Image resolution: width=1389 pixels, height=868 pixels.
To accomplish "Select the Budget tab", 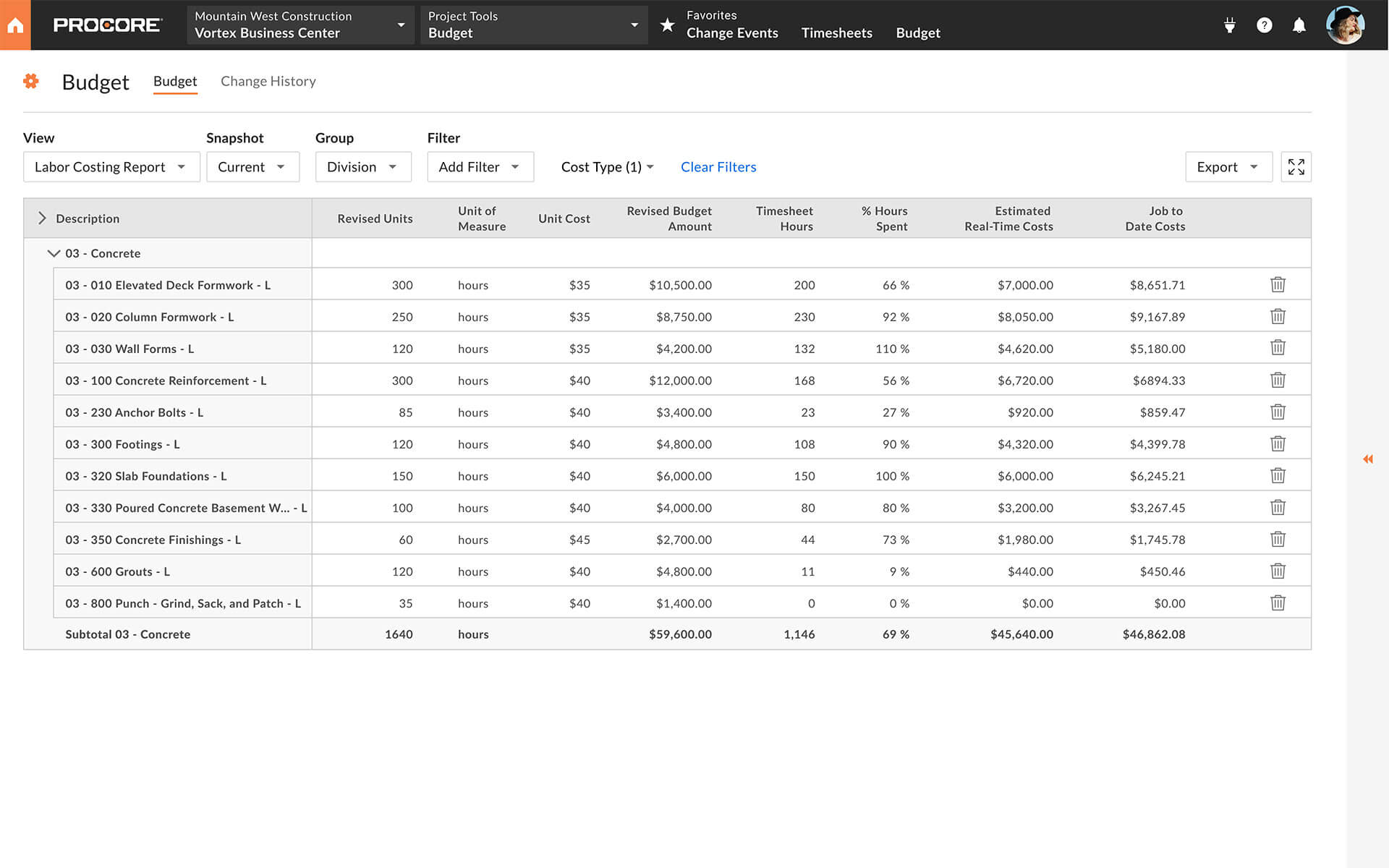I will click(175, 82).
